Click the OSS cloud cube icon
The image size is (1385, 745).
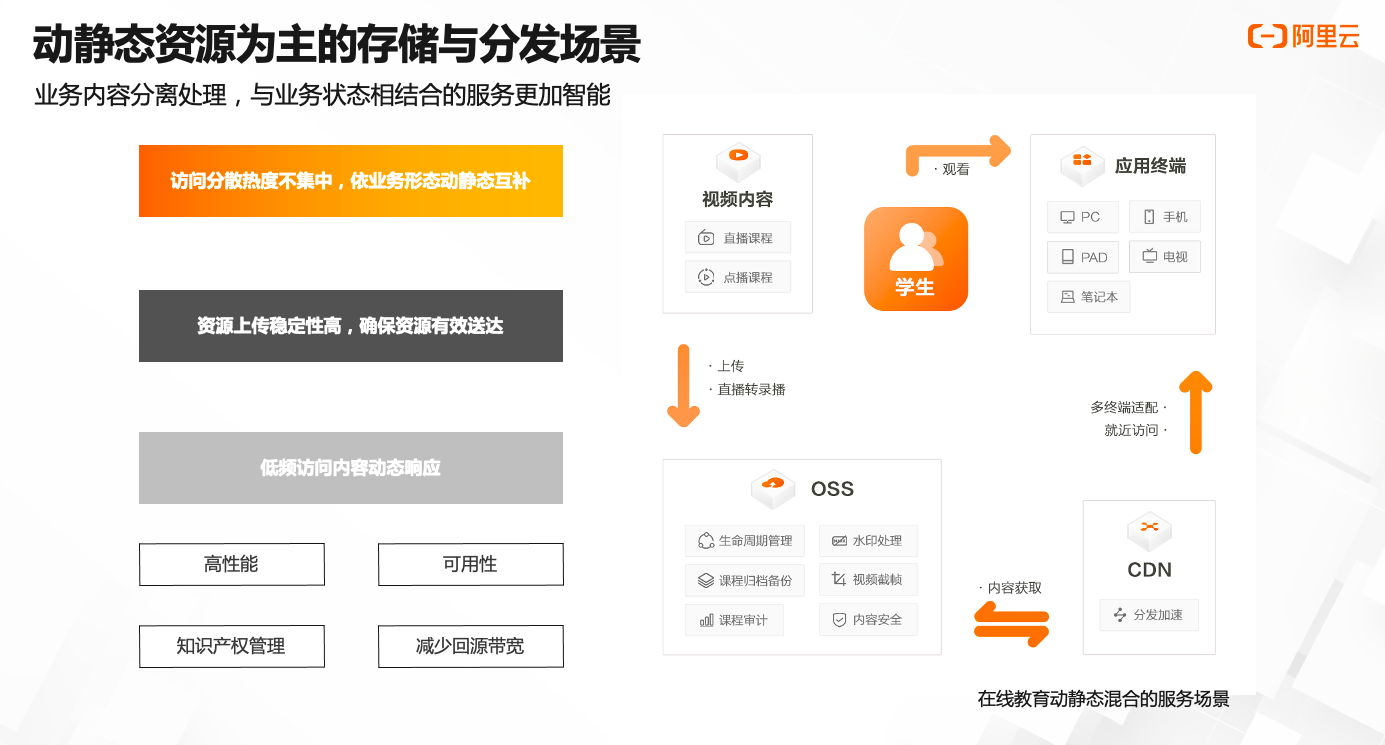coord(773,488)
